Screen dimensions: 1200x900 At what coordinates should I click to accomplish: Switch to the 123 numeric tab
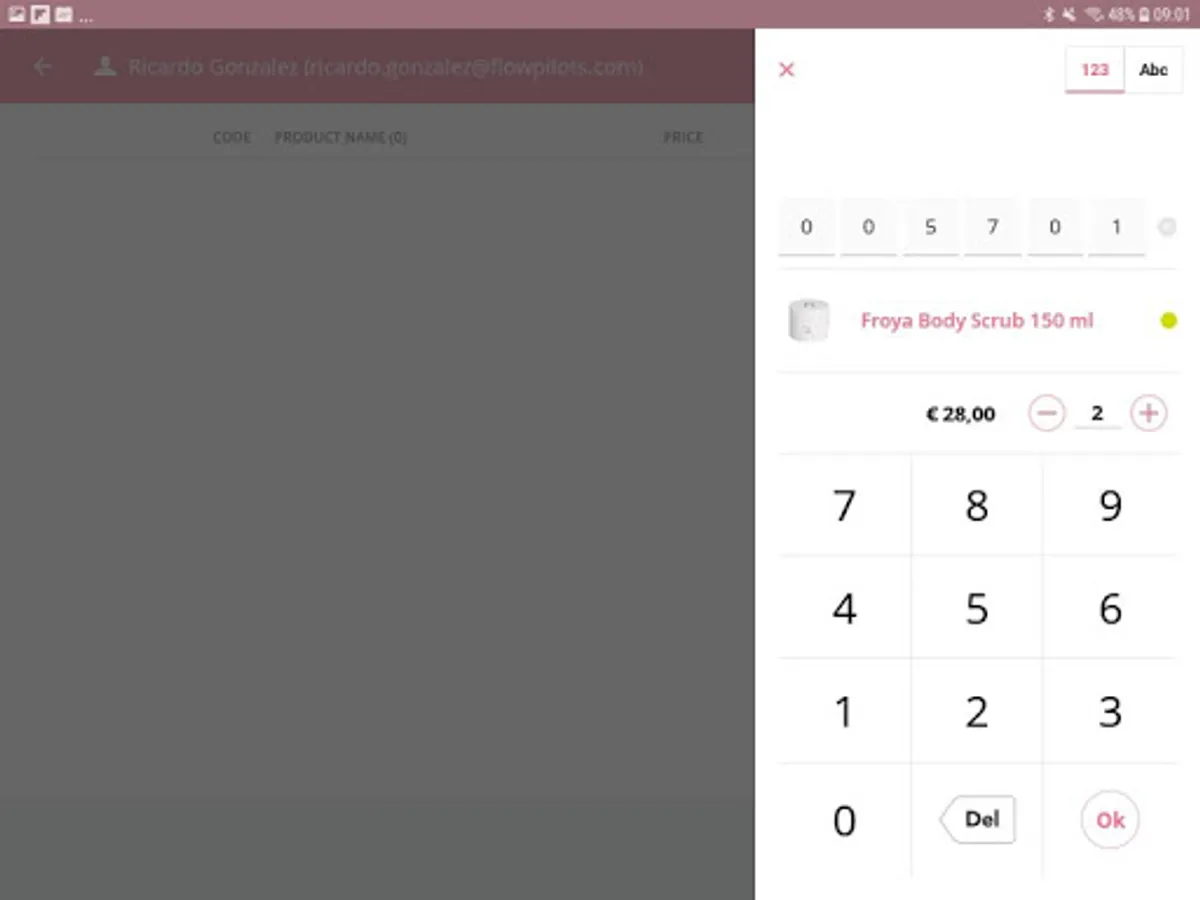pos(1095,70)
